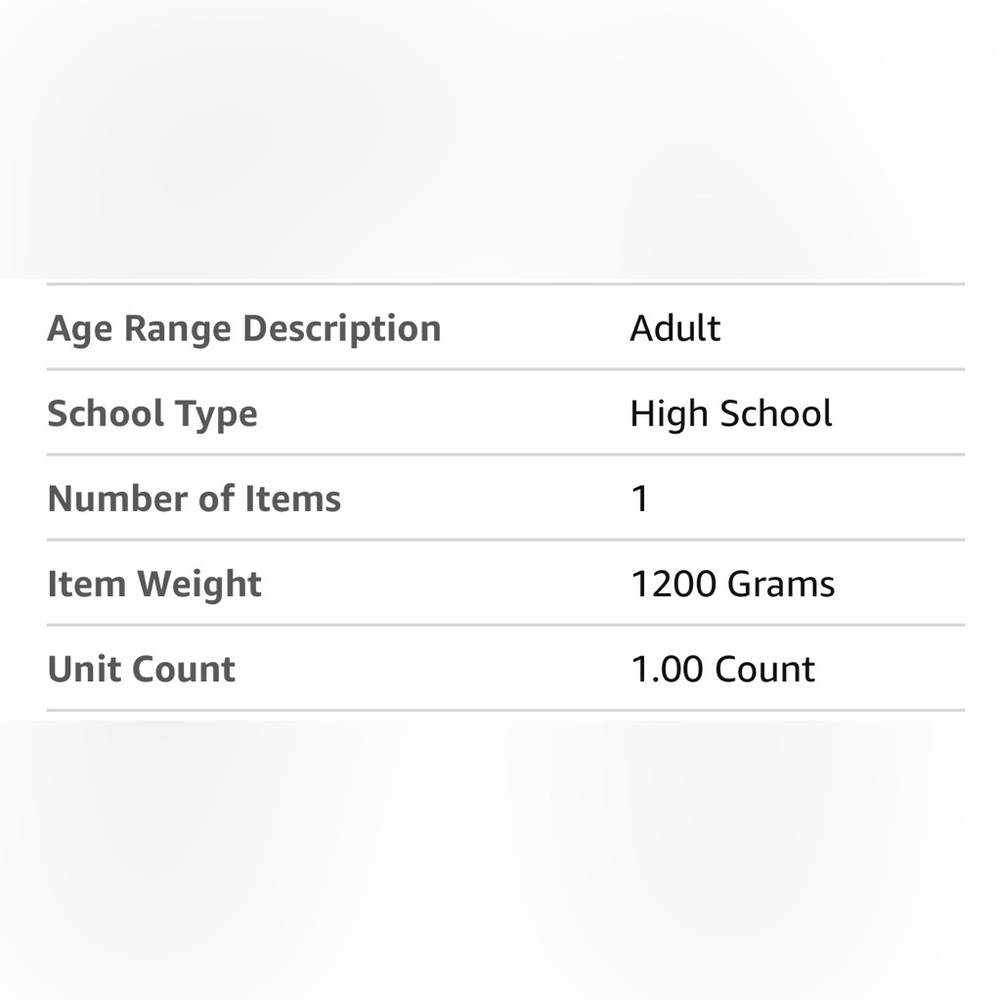
Task: Click the 'Unit Count' label
Action: [x=141, y=669]
